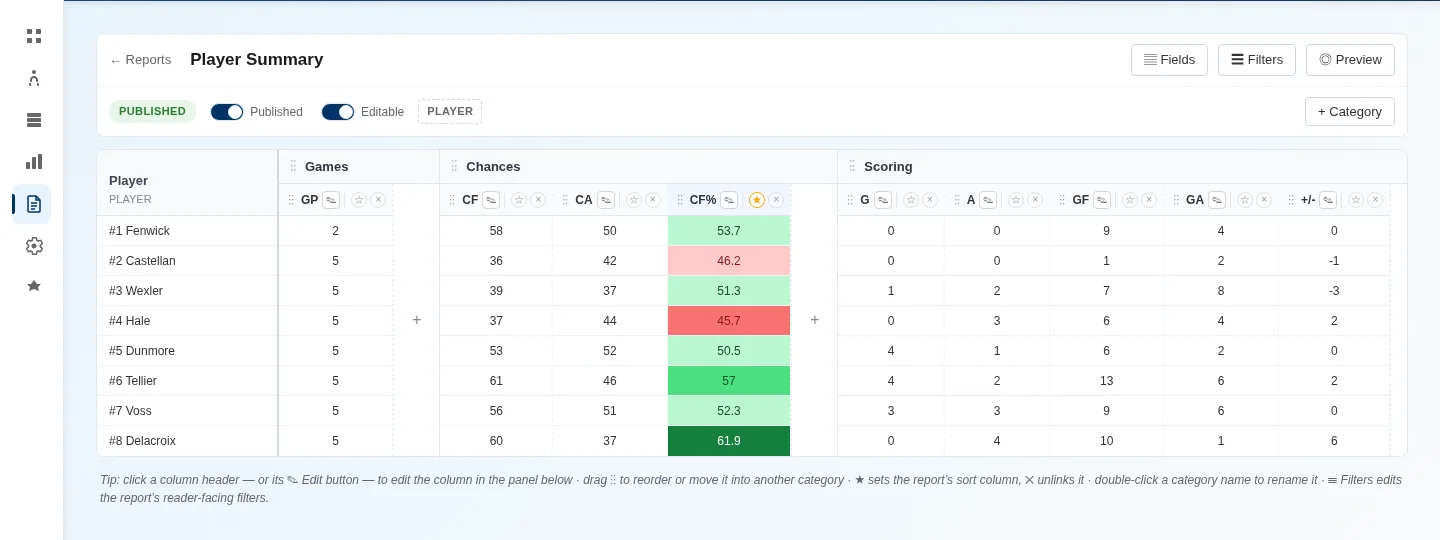Open the Fields panel
Viewport: 1440px width, 540px height.
(x=1169, y=60)
